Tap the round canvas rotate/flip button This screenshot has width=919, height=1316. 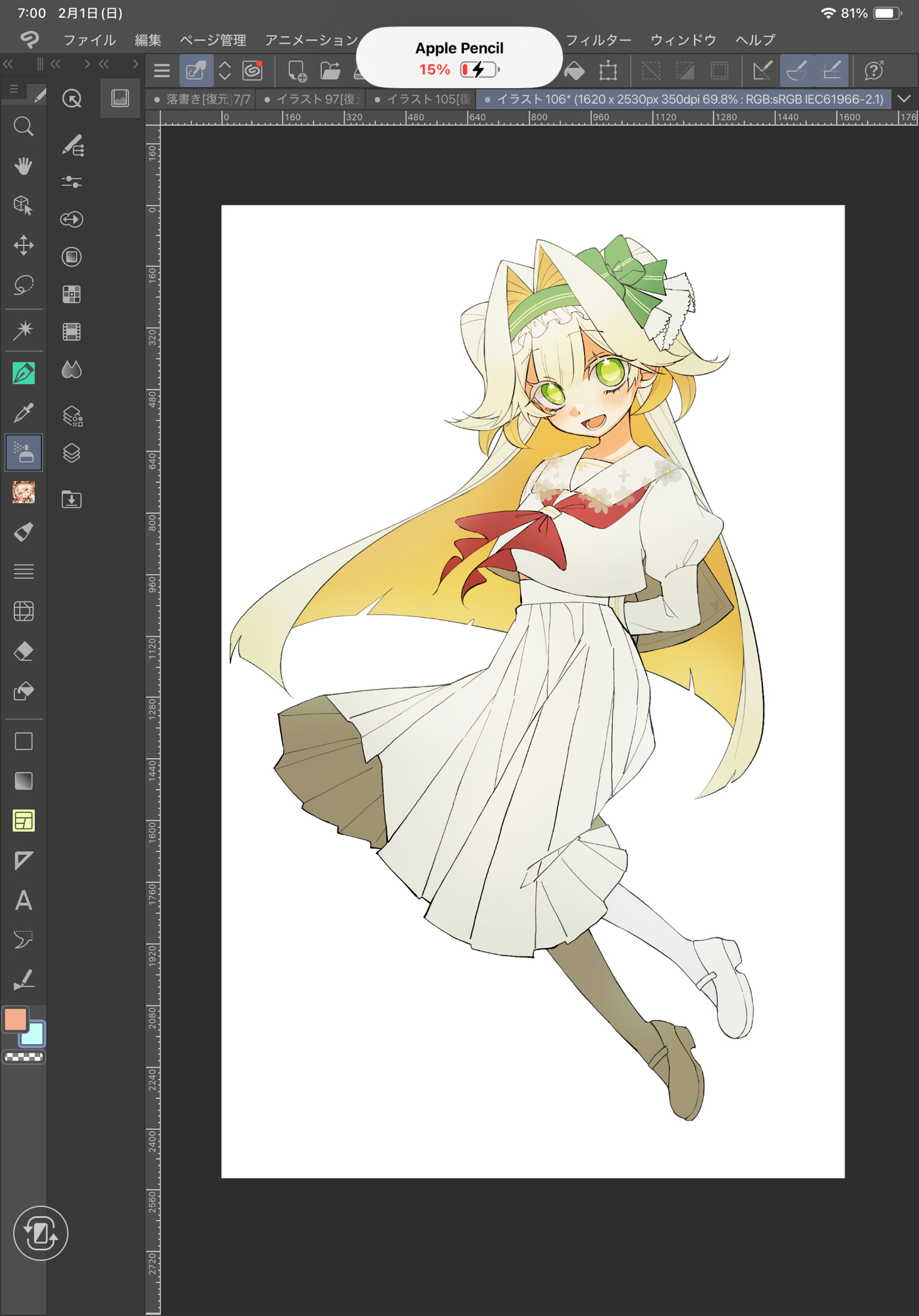tap(40, 1233)
